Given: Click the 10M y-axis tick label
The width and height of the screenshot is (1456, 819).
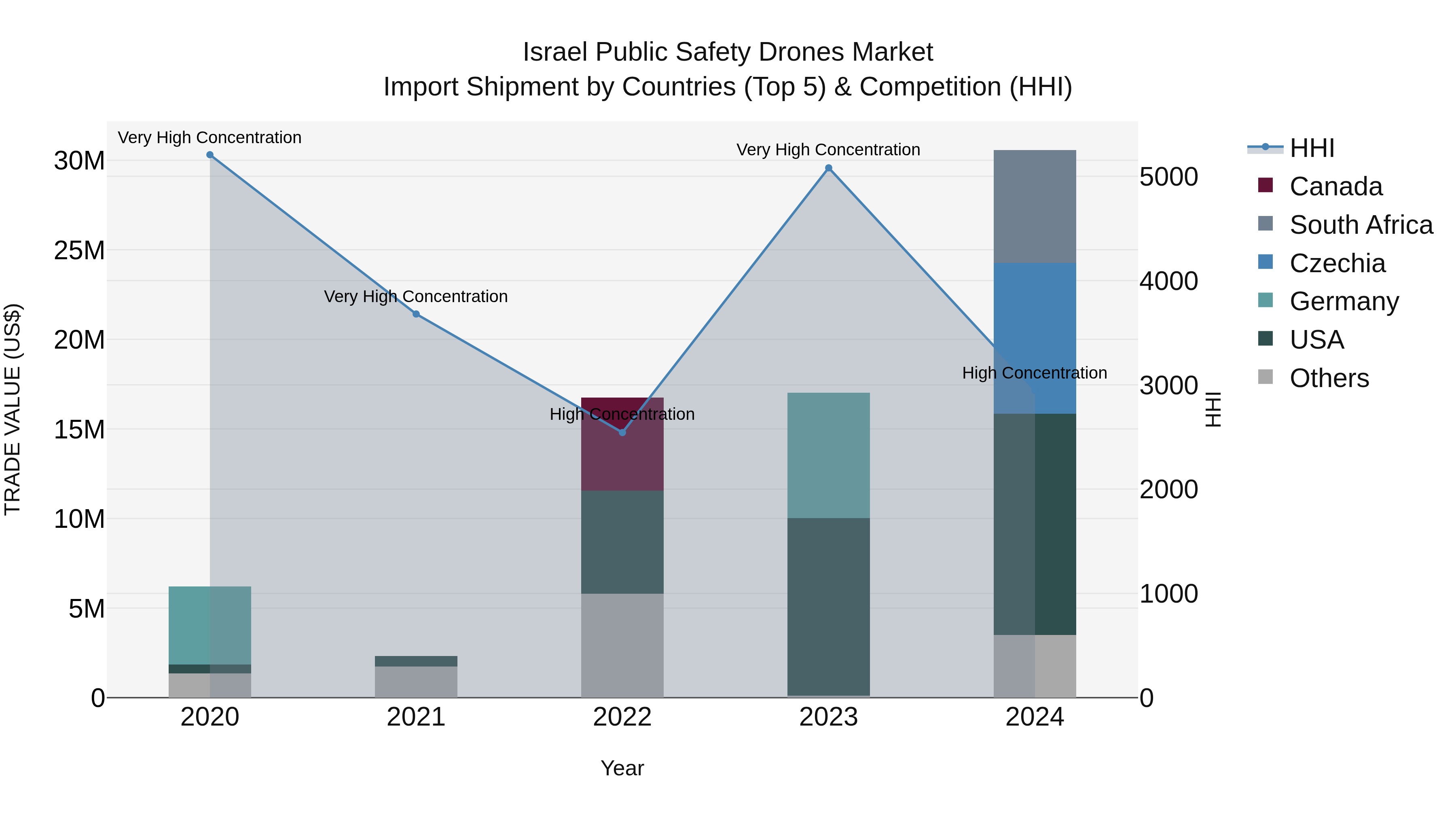Looking at the screenshot, I should tap(79, 519).
